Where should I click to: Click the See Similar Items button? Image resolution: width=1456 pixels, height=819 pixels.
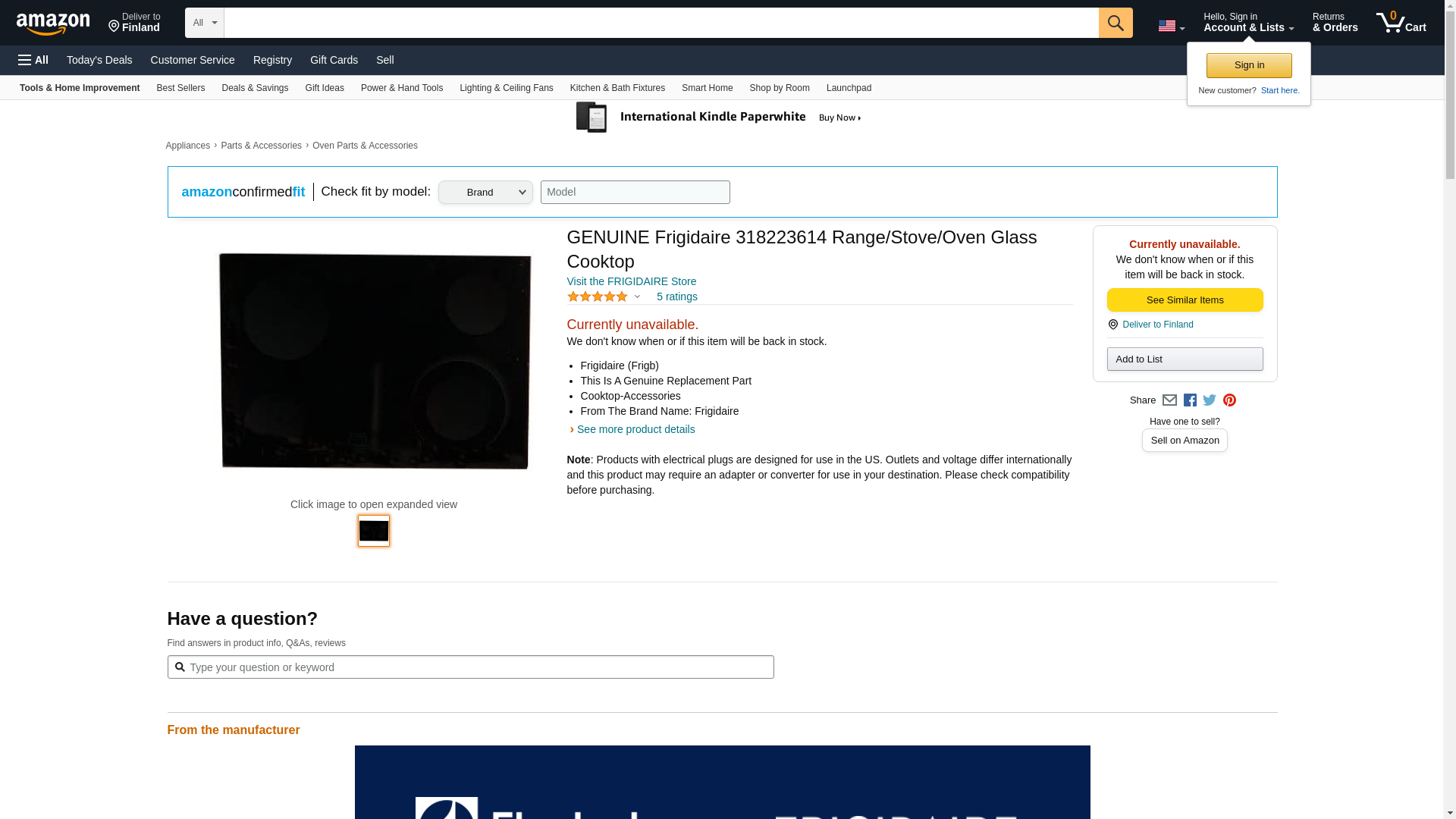pyautogui.click(x=1185, y=300)
